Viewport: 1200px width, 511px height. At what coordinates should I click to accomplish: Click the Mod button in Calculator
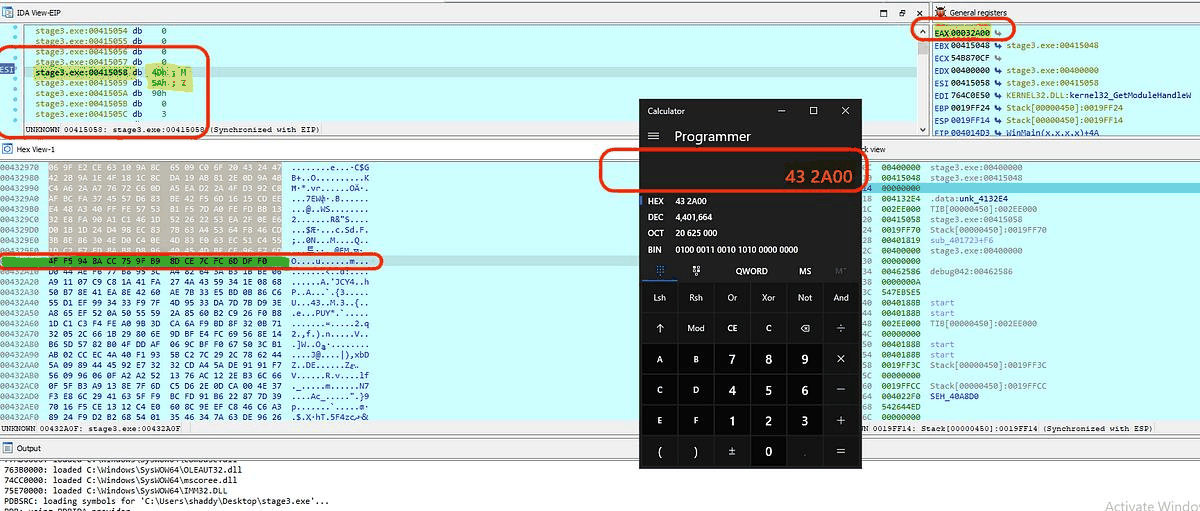click(x=696, y=327)
